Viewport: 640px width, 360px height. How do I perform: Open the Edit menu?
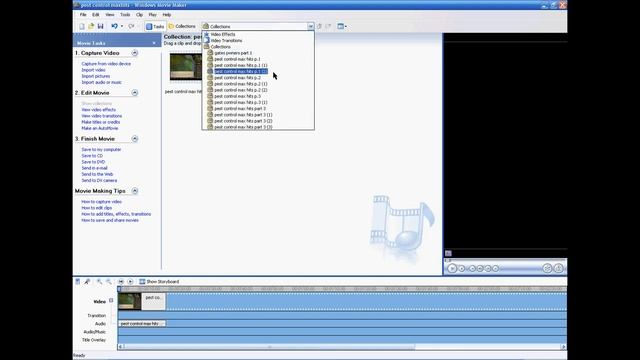[x=96, y=15]
